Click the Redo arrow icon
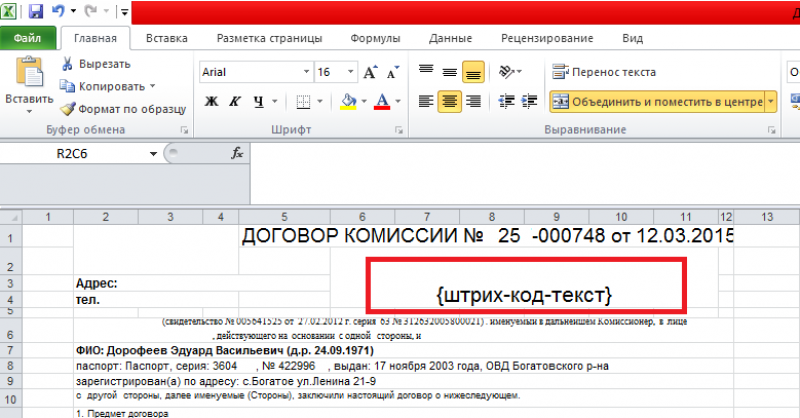 pyautogui.click(x=90, y=11)
